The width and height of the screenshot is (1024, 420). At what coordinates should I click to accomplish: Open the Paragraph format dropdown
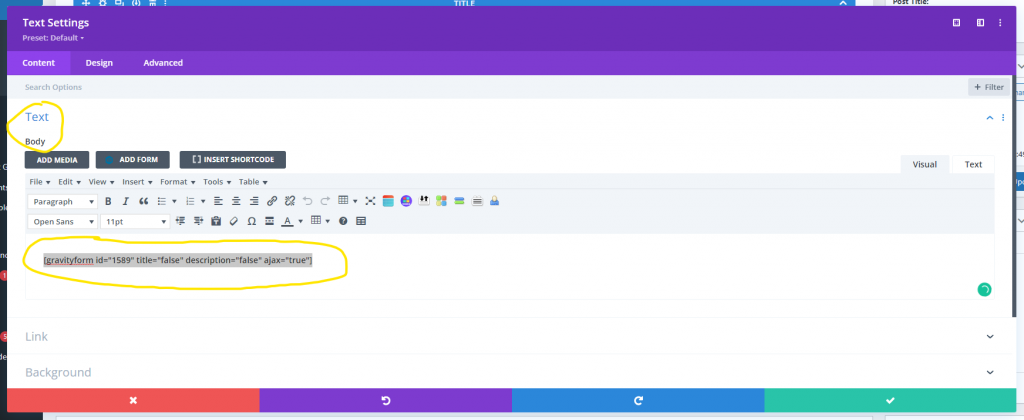(62, 202)
